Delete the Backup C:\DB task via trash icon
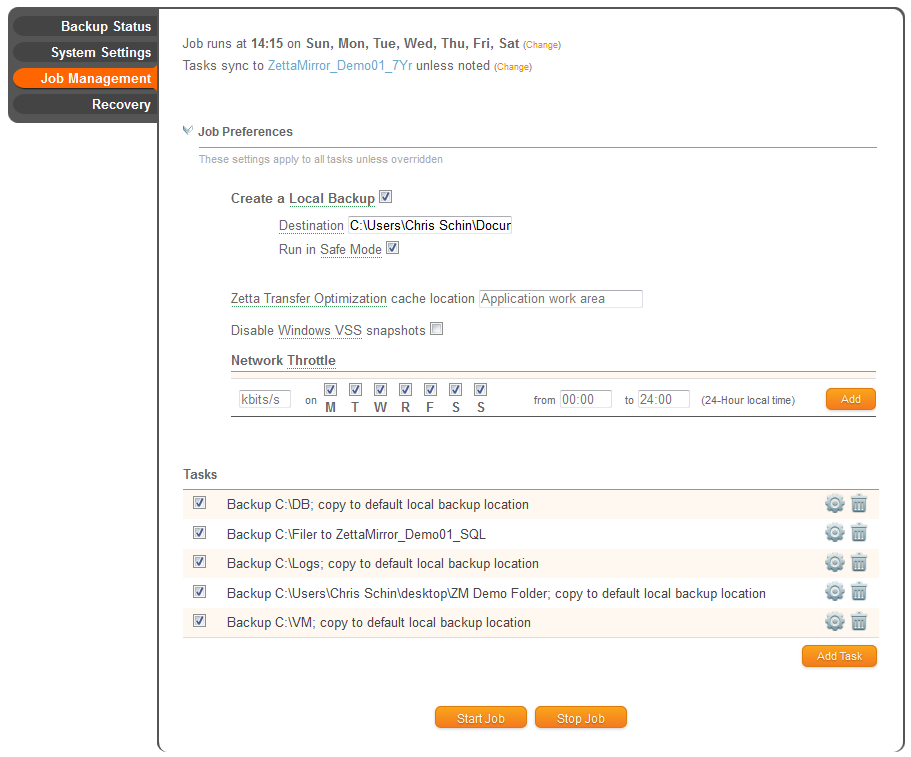Screen dimensions: 911x757 click(x=859, y=503)
